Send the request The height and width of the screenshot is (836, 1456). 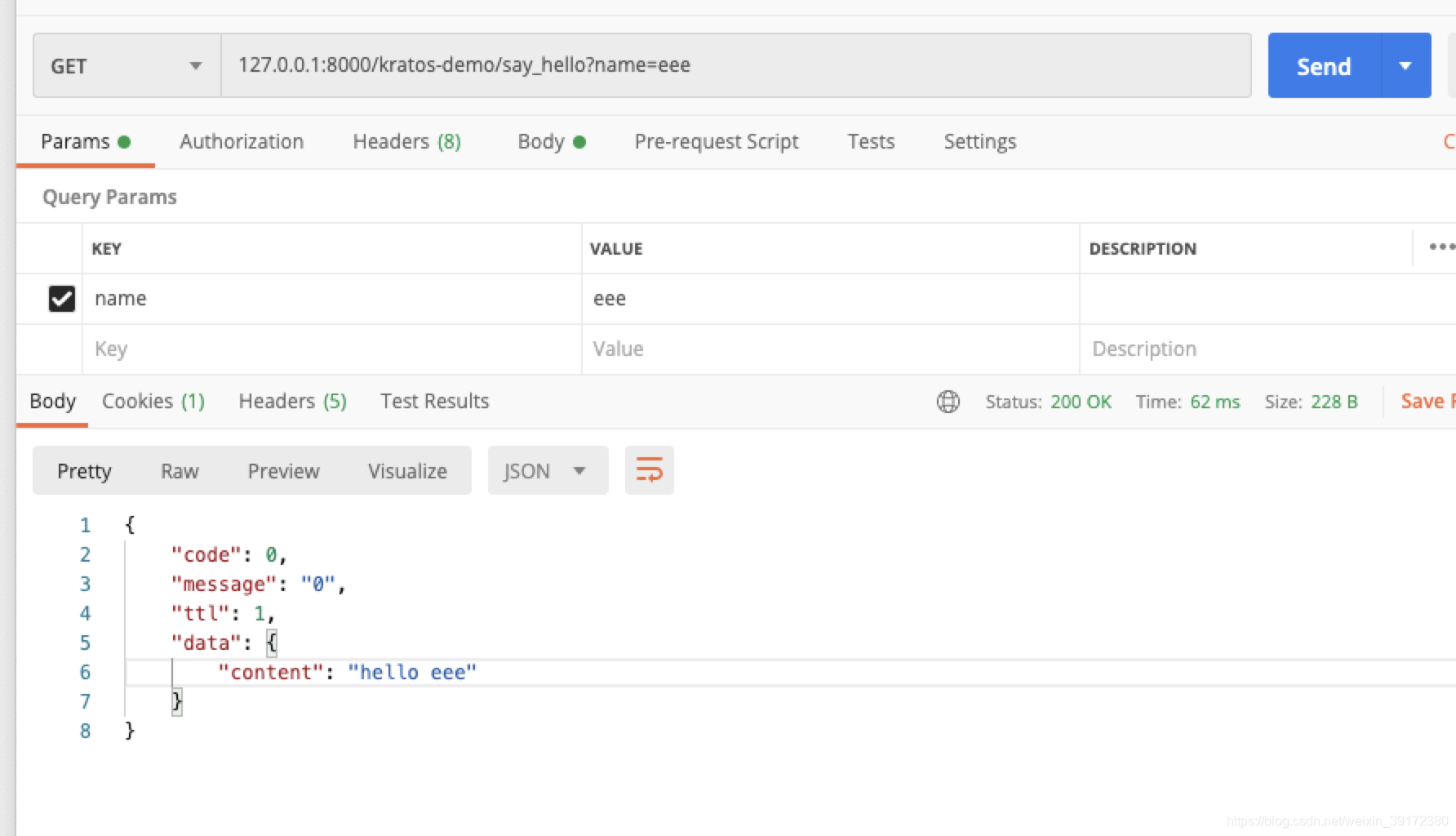pyautogui.click(x=1324, y=66)
